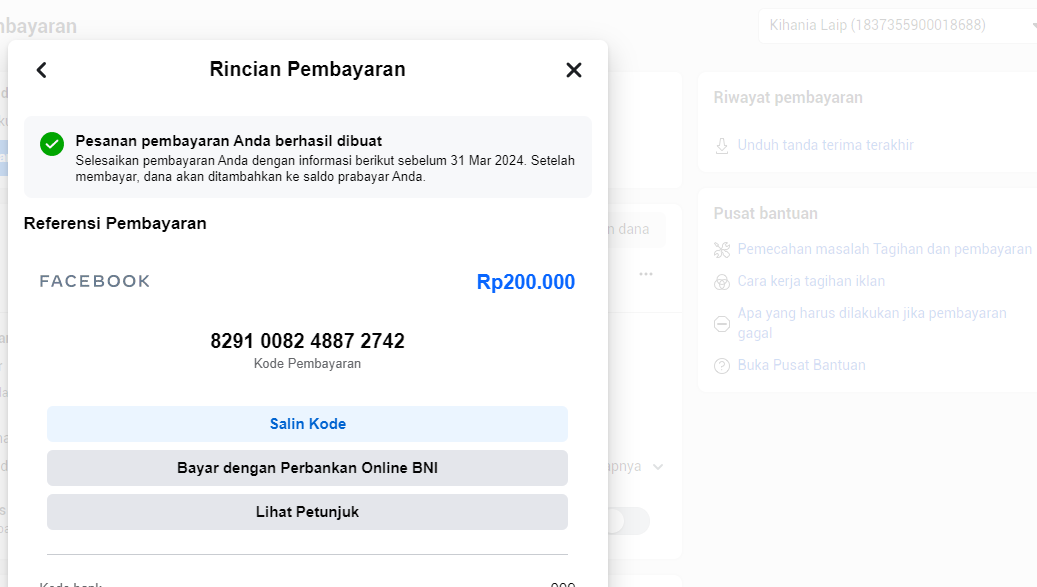Open Unduh tanda terima terakhir link

pos(825,146)
